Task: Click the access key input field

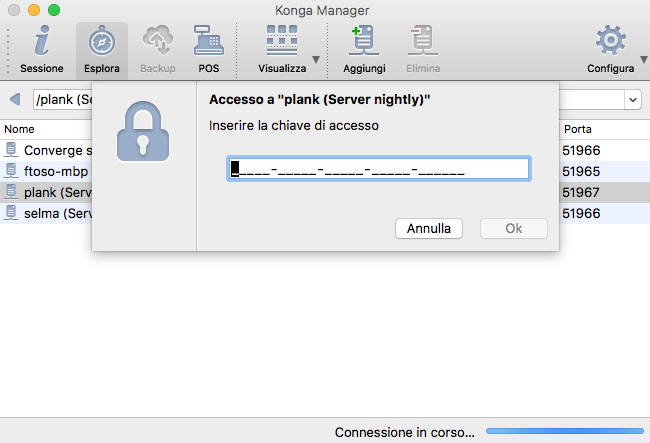Action: 378,169
